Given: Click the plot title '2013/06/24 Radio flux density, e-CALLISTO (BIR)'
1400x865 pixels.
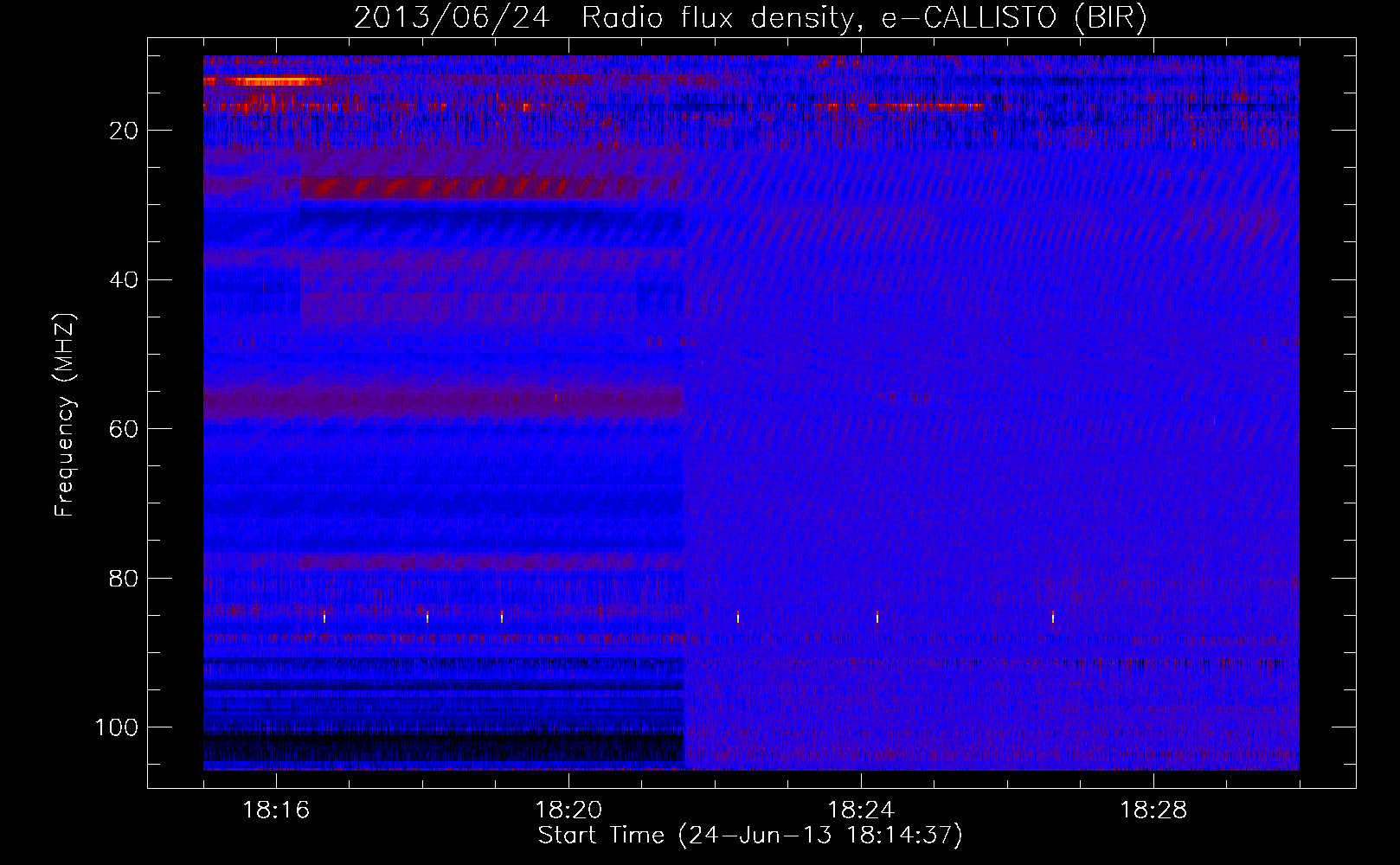Looking at the screenshot, I should [x=750, y=18].
